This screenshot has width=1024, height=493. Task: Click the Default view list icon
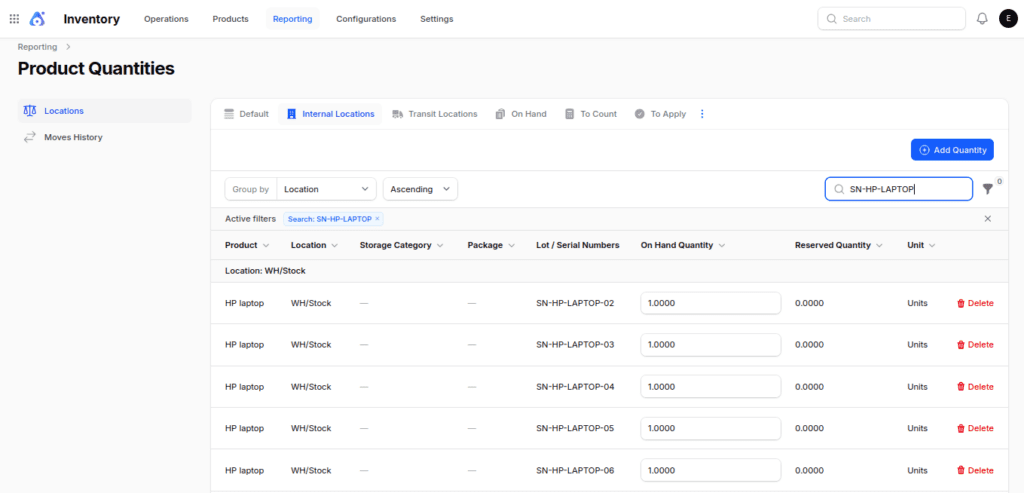pos(229,114)
